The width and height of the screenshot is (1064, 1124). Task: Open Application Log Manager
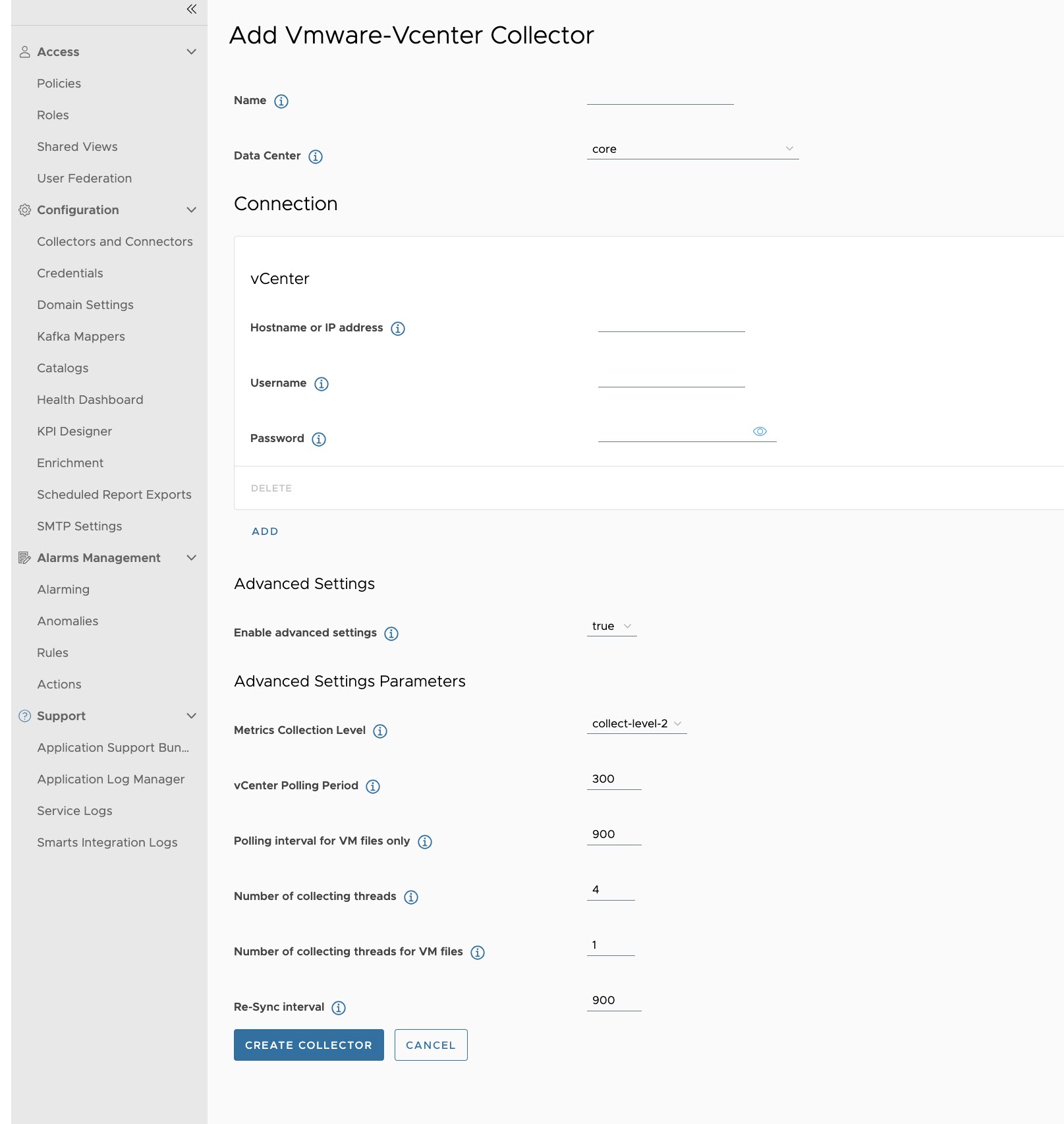coord(111,779)
